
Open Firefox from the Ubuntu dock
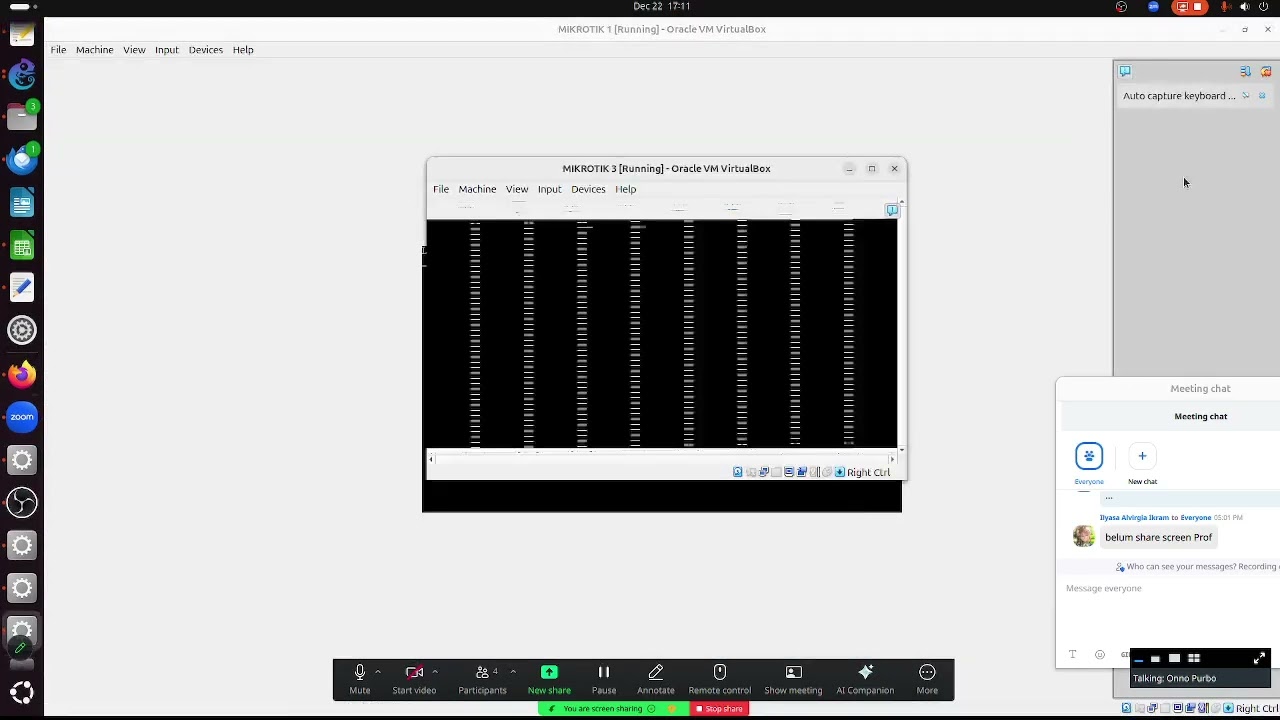[x=22, y=374]
